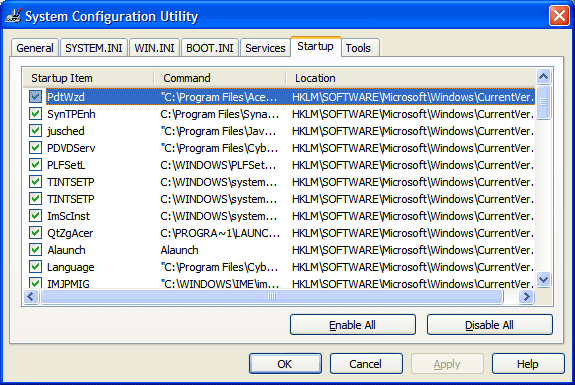Select the QtZgAcer item name
The width and height of the screenshot is (575, 385).
click(70, 233)
